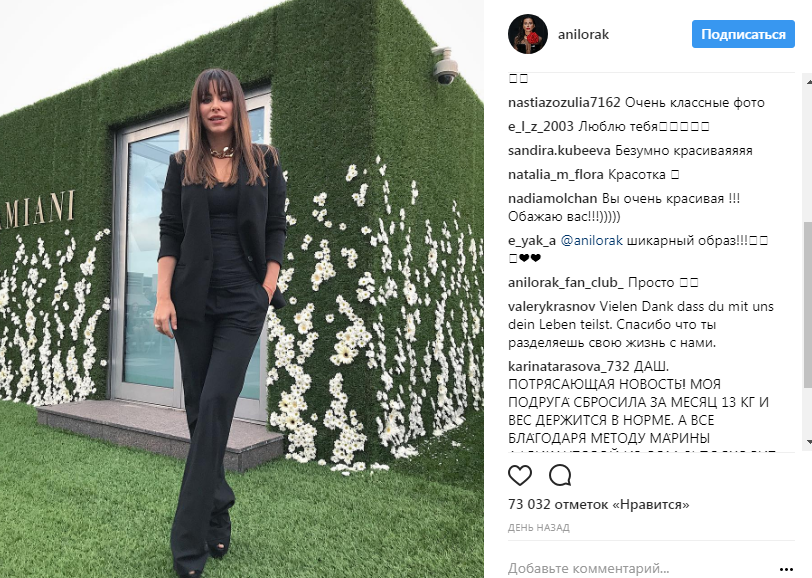Click inside the Добавьте комментарий field
The height and width of the screenshot is (578, 812).
(640, 568)
